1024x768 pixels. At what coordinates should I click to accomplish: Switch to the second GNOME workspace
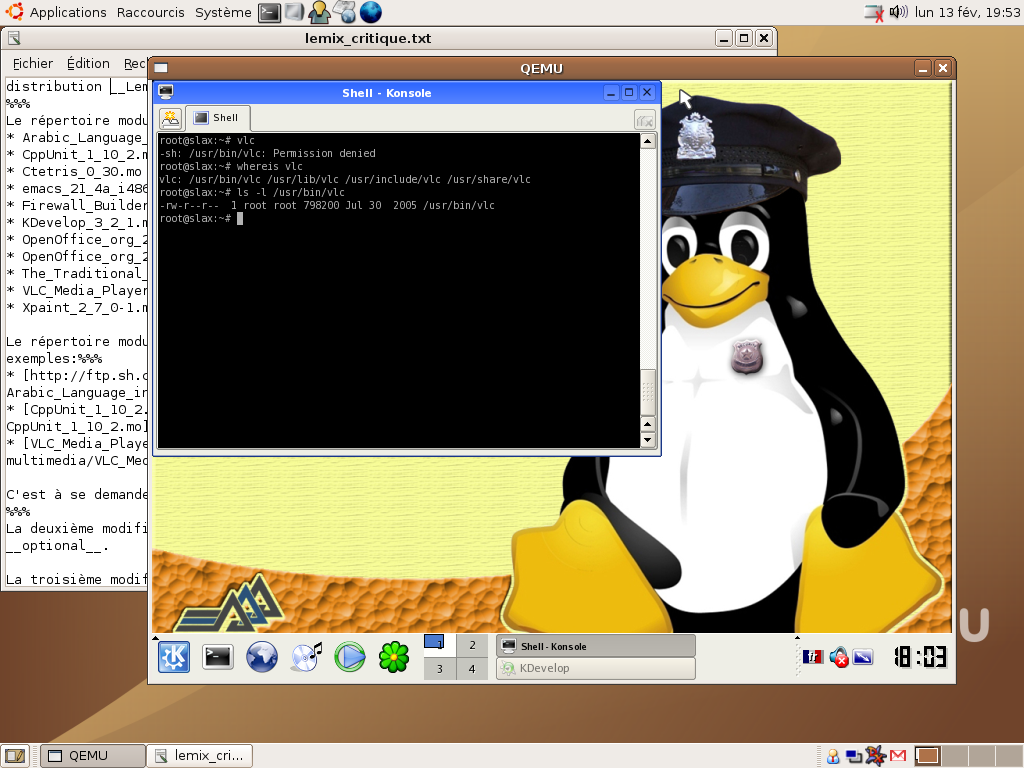(954, 756)
